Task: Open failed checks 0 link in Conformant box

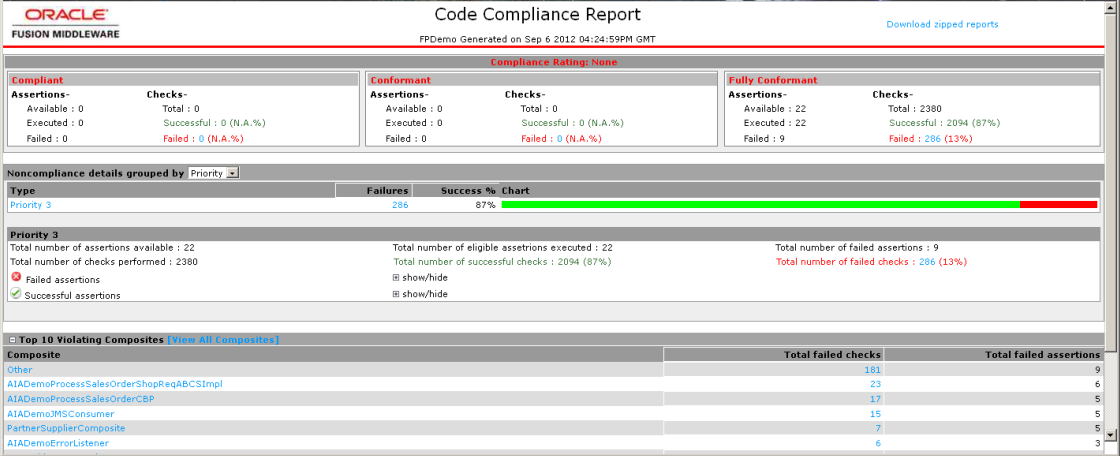Action: (x=559, y=139)
